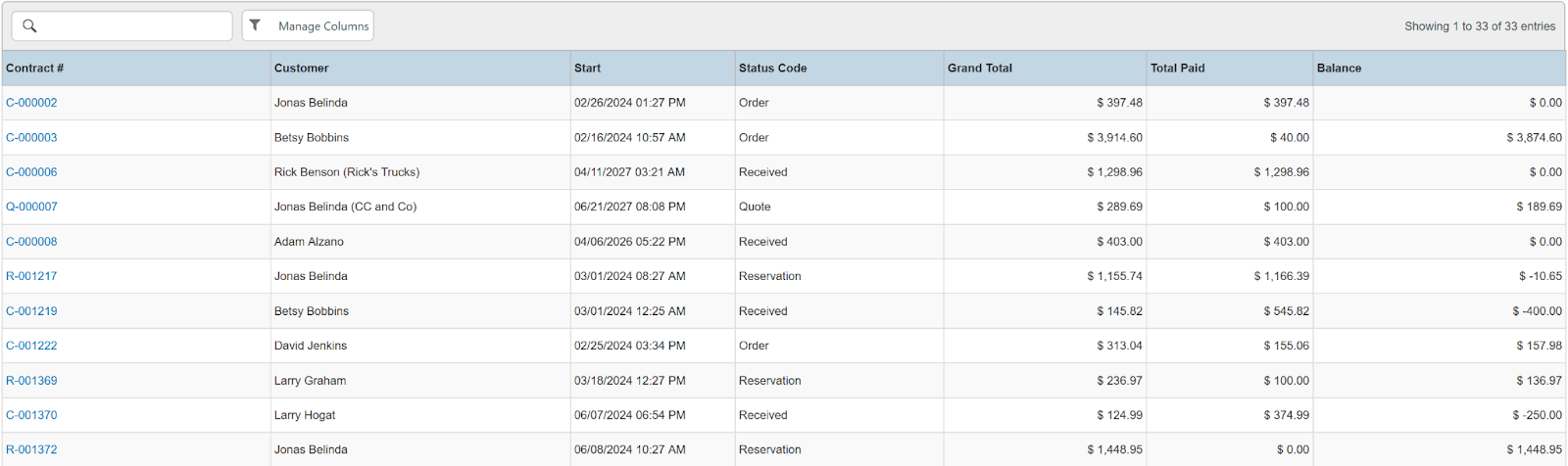This screenshot has width=1568, height=466.
Task: Sort by Total Paid header
Action: tap(1178, 69)
